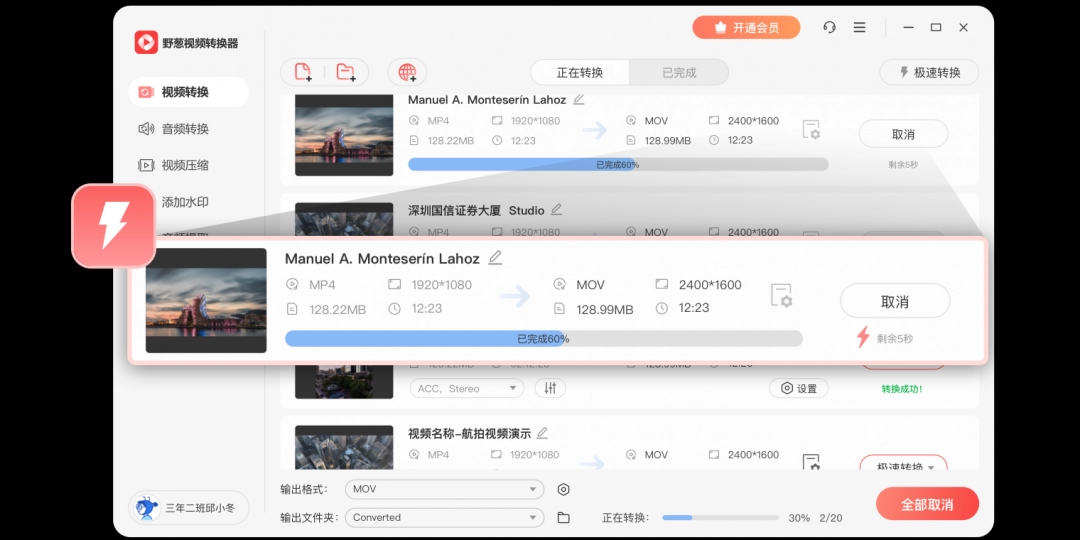Viewport: 1080px width, 540px height.
Task: Open the 输出格式 MOV dropdown
Action: point(444,489)
